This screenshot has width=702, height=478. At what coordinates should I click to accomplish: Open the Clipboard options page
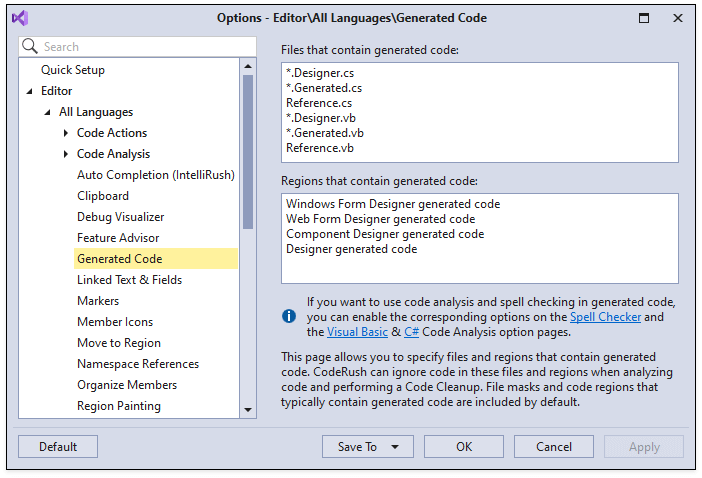tap(103, 196)
